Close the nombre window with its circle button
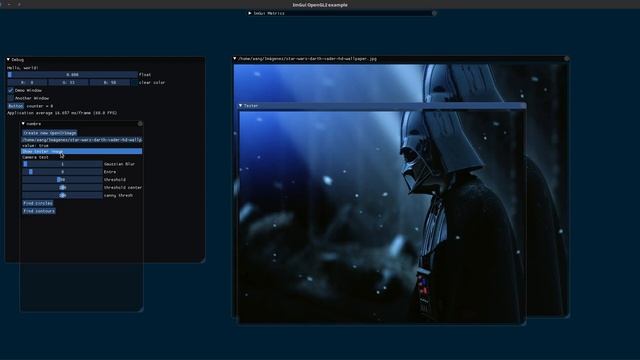640x360 pixels. pyautogui.click(x=140, y=123)
